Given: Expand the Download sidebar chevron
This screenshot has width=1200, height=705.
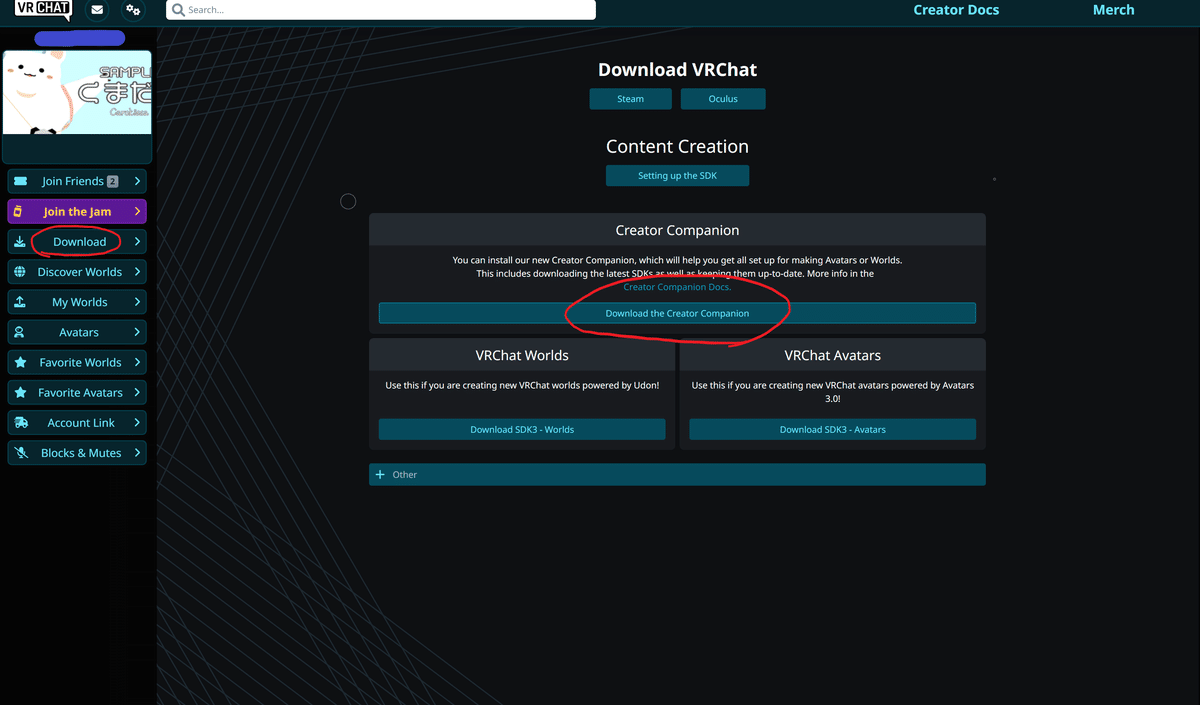Looking at the screenshot, I should pyautogui.click(x=137, y=241).
